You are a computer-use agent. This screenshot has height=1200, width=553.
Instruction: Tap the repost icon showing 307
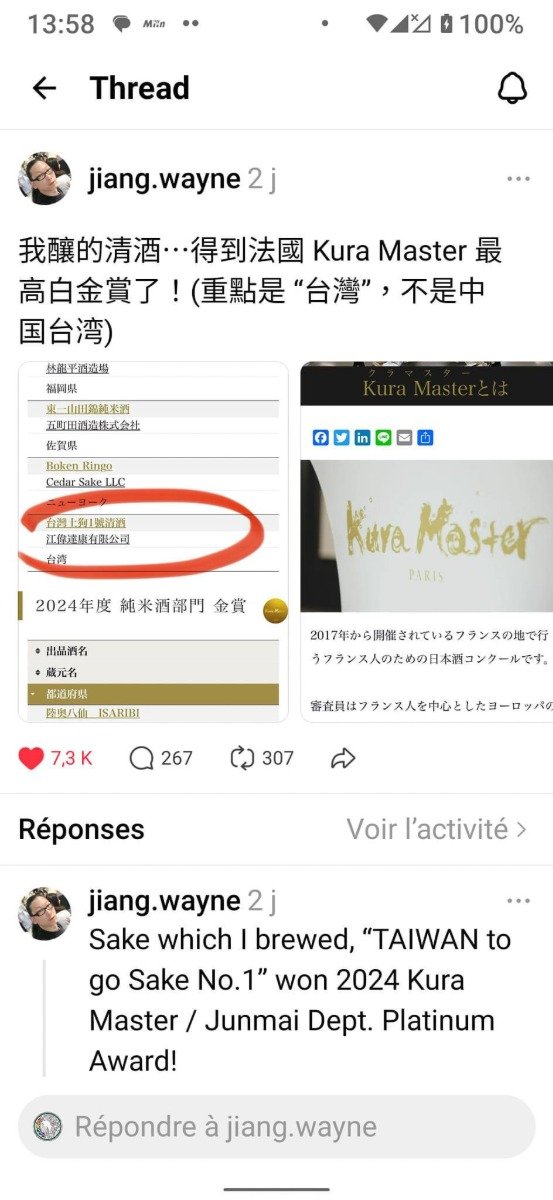click(x=242, y=758)
